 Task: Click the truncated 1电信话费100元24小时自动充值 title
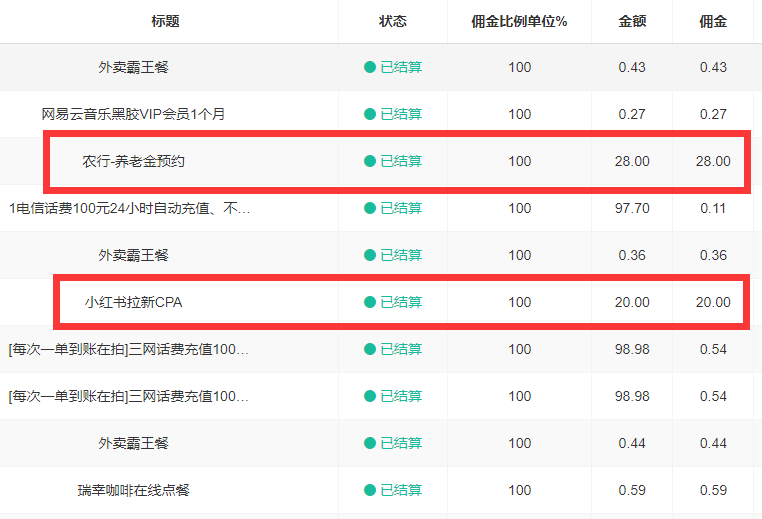coord(130,208)
